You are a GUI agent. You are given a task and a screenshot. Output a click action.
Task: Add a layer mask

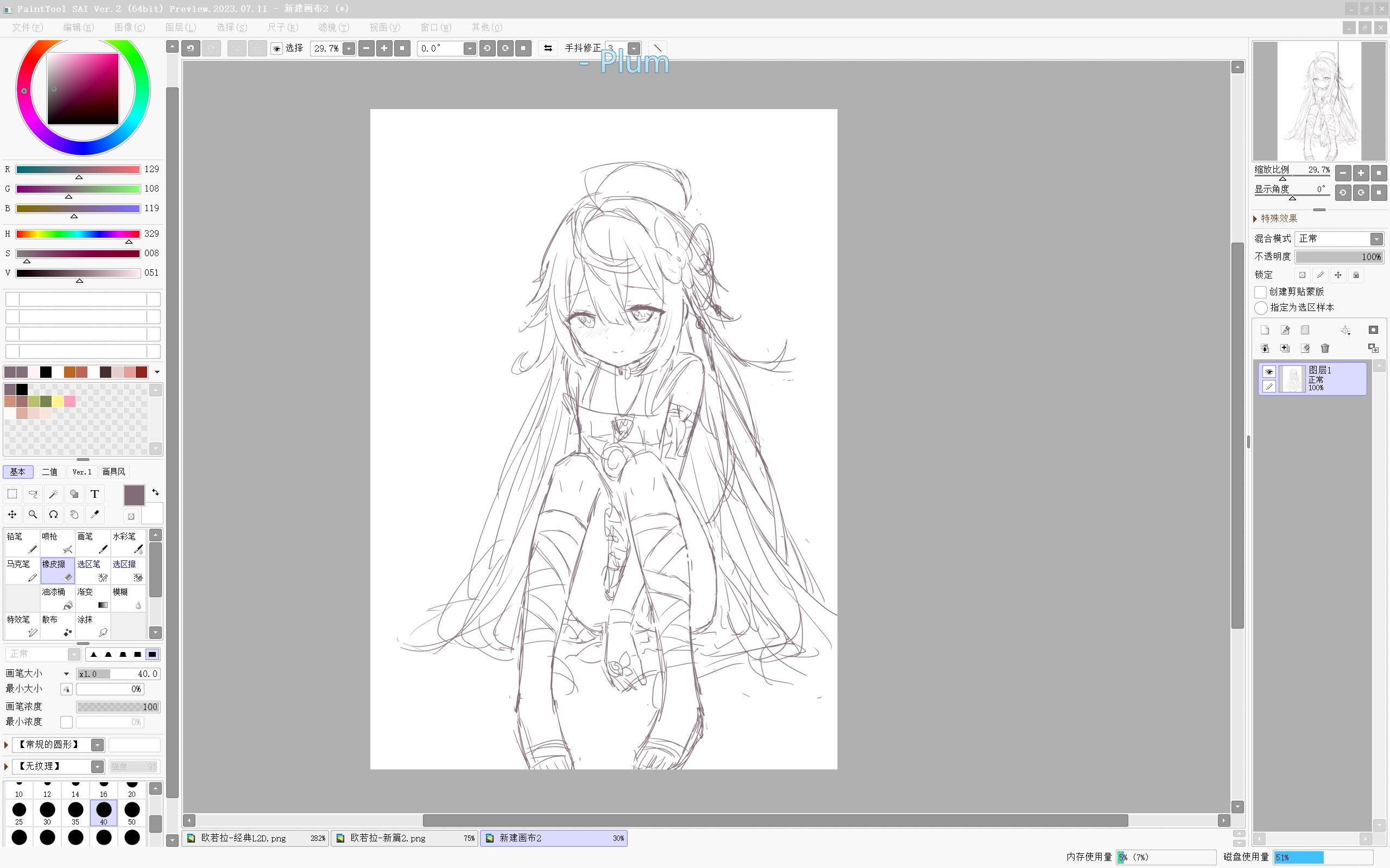[1373, 330]
